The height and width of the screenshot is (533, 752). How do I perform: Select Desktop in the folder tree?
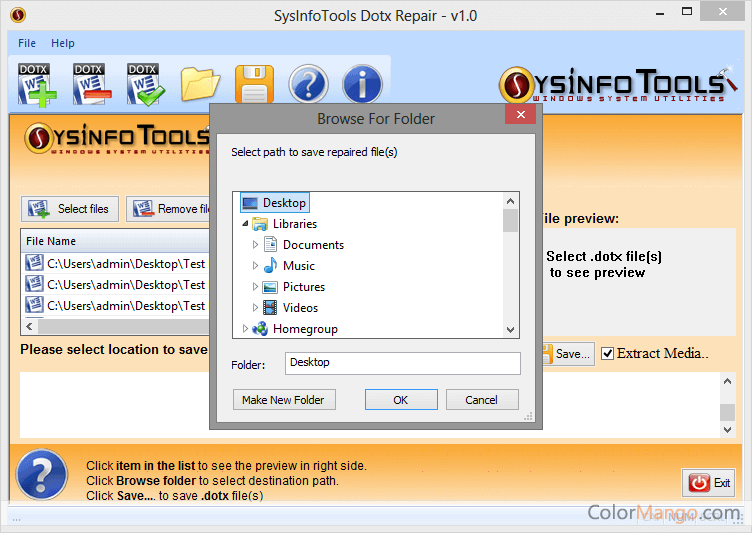point(275,202)
